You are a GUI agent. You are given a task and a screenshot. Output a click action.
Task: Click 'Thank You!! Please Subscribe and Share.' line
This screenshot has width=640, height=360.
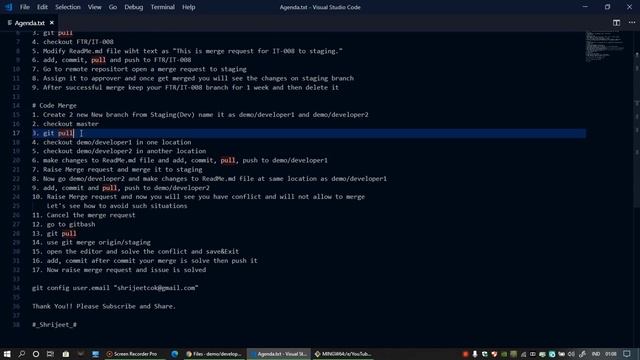click(104, 306)
